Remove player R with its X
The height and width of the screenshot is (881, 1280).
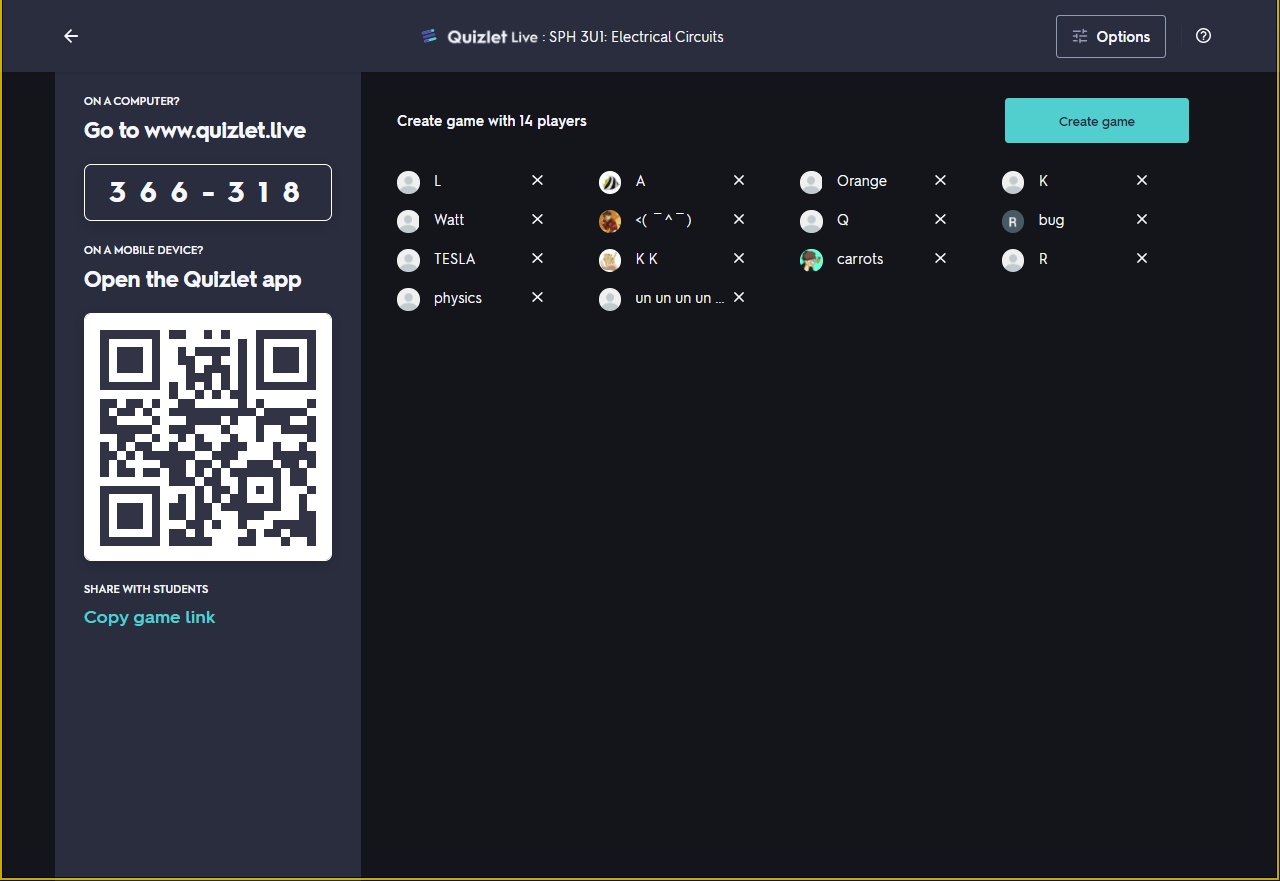tap(1142, 258)
